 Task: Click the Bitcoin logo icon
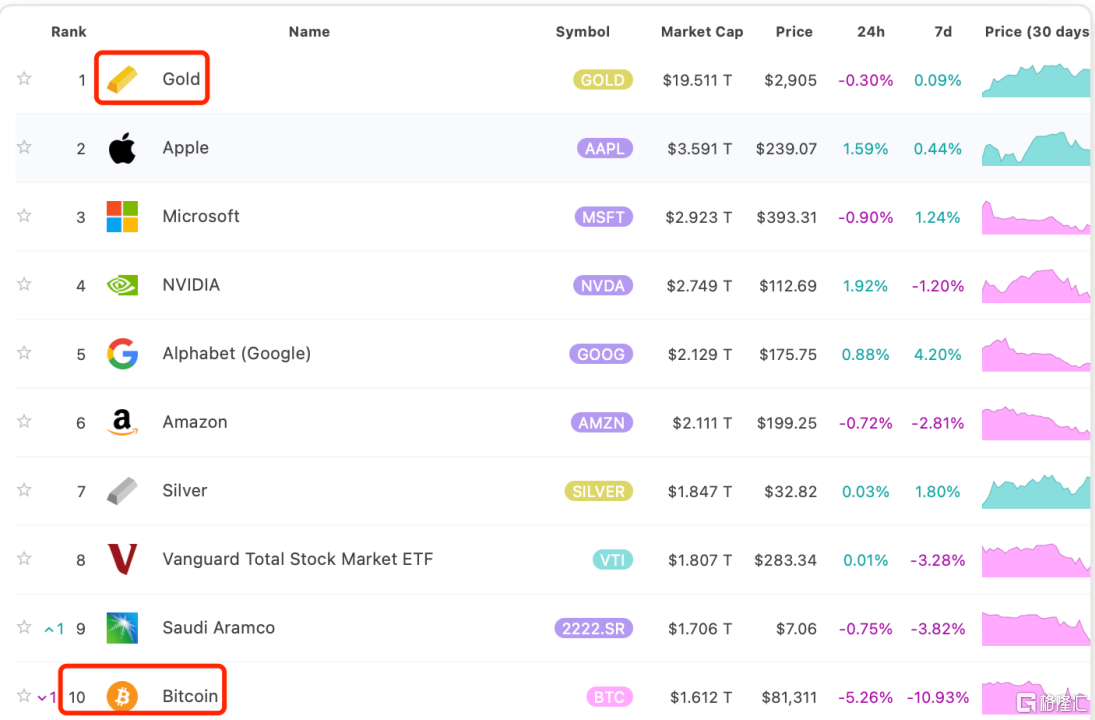(122, 696)
